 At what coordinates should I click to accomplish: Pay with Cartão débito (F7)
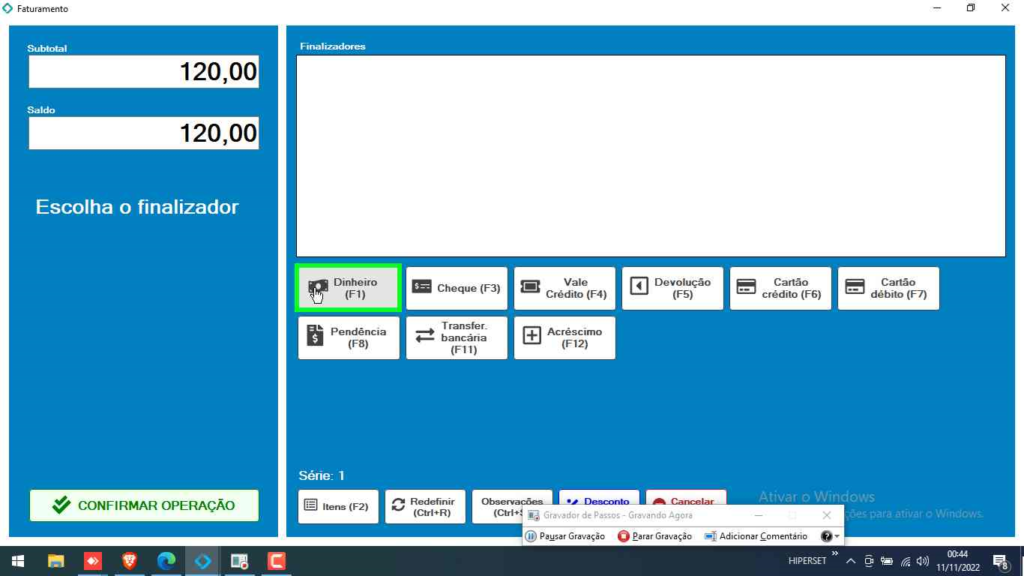[888, 288]
